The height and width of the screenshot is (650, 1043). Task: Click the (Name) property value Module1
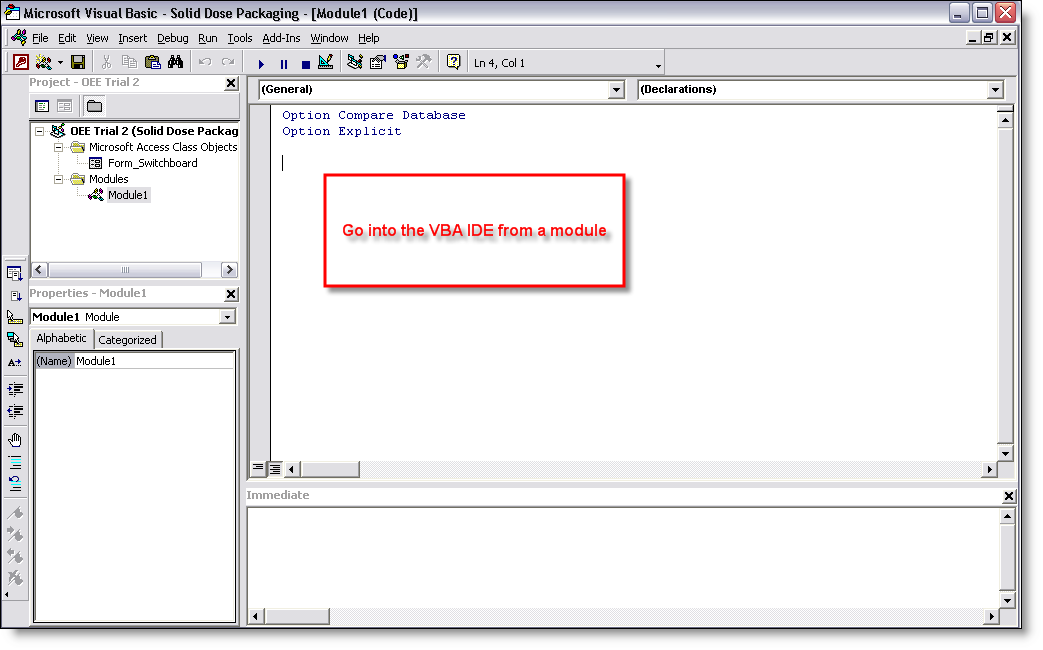(154, 361)
